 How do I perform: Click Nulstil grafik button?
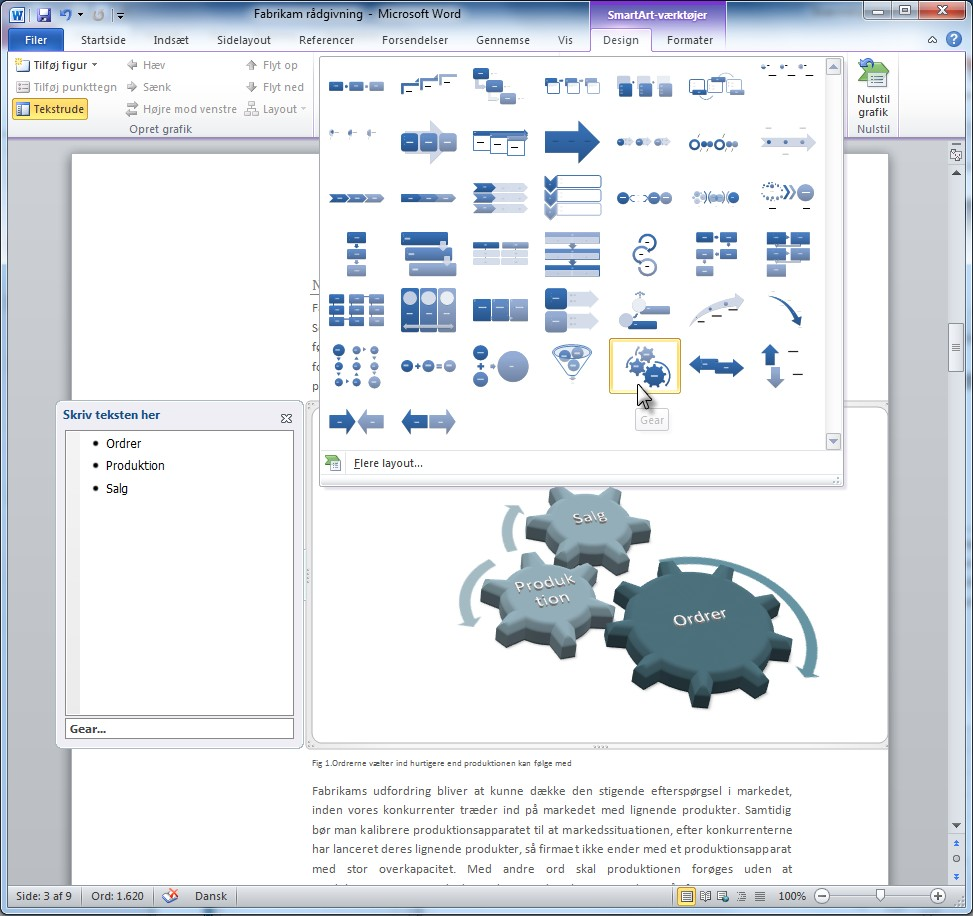[873, 88]
